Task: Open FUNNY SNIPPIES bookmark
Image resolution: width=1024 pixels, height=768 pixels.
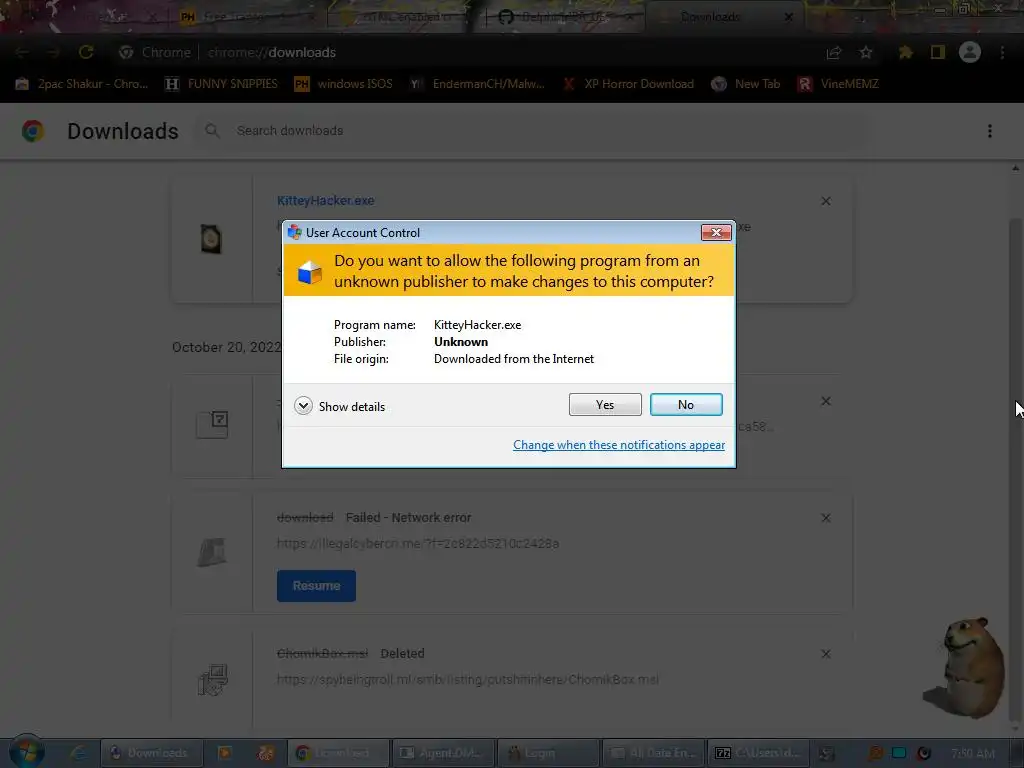Action: pyautogui.click(x=221, y=84)
